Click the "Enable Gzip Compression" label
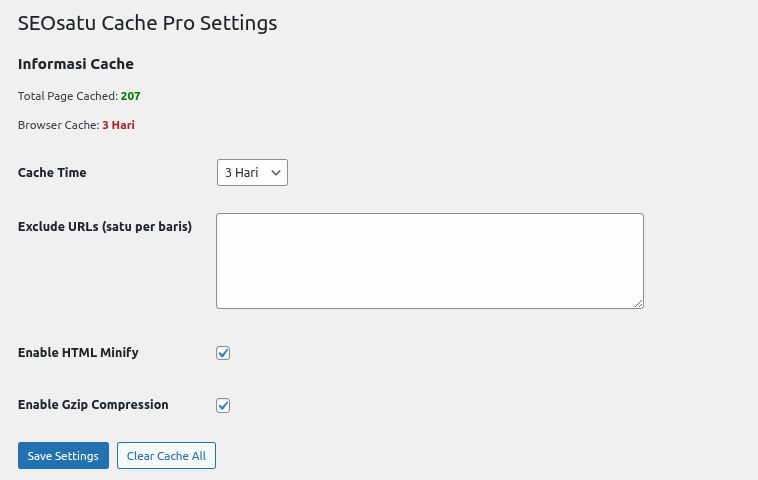 [93, 404]
